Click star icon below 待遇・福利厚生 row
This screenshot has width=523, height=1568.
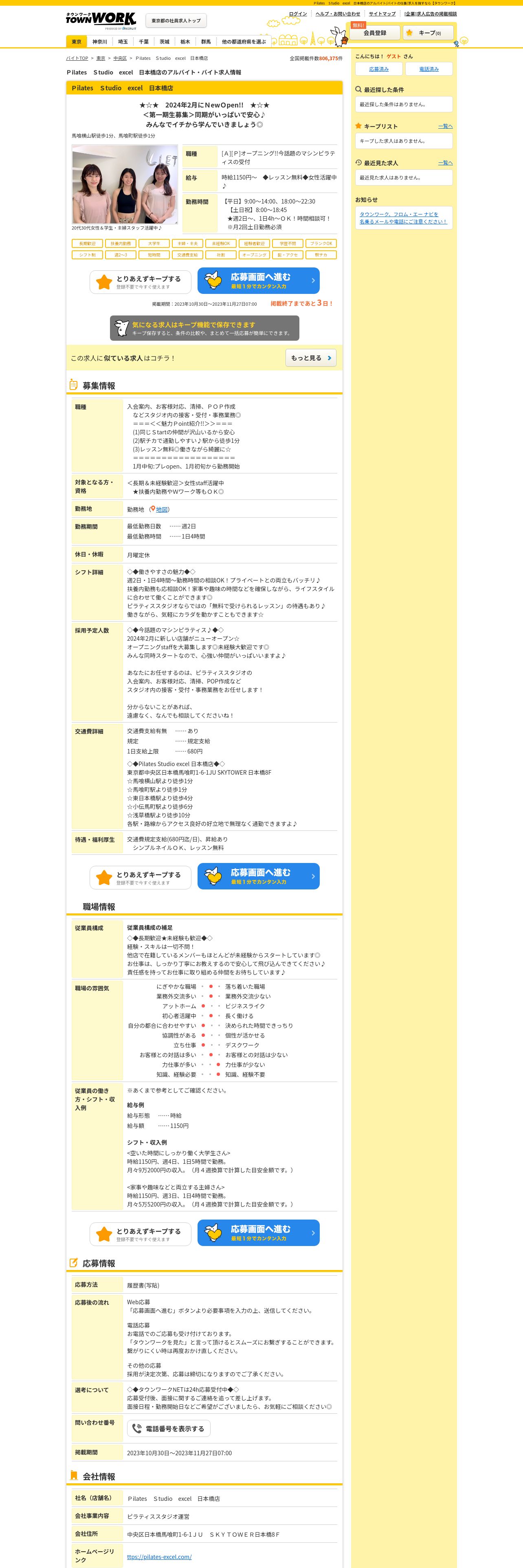(104, 877)
